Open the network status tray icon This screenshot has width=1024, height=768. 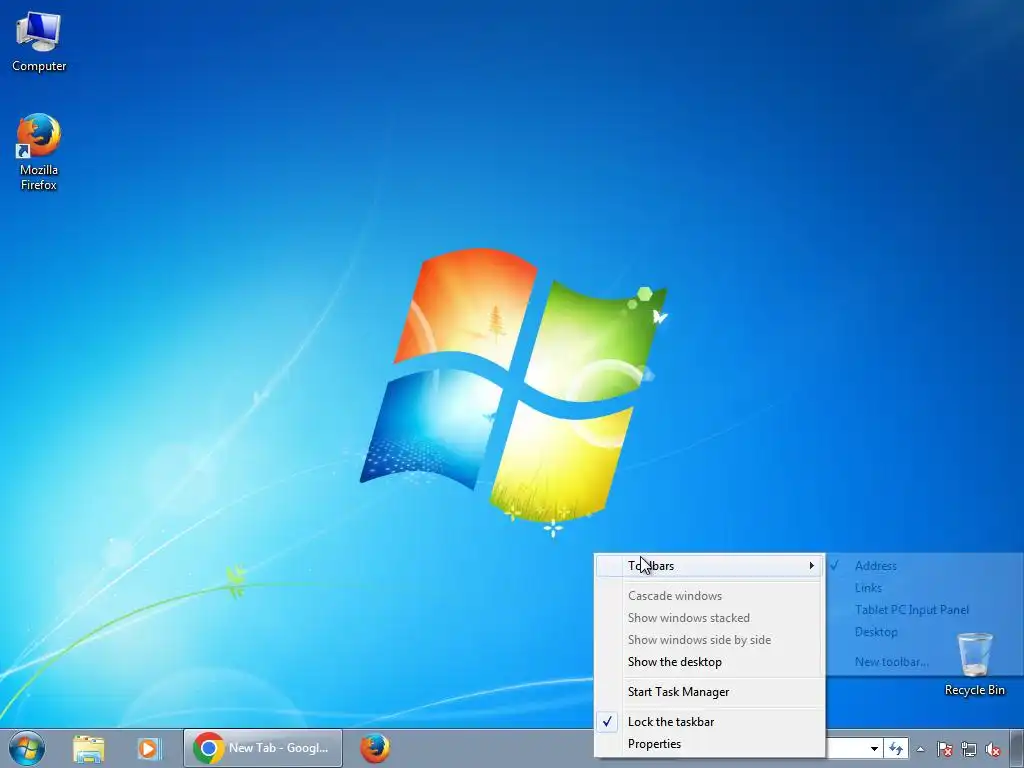tap(968, 749)
